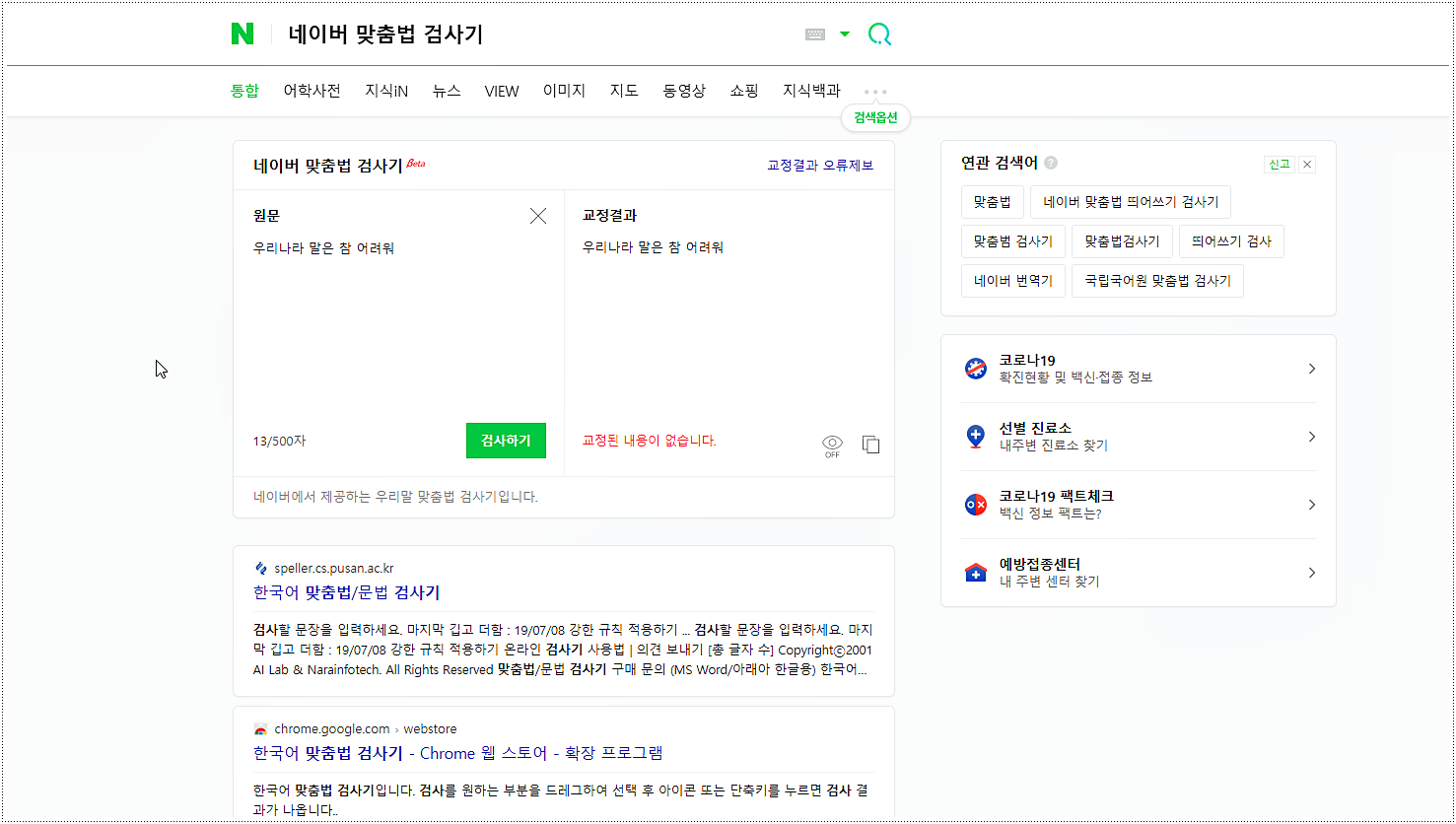Viewport: 1456px width, 824px height.
Task: Click the speller.cs.pusan.ac.kr favicon
Action: [260, 569]
